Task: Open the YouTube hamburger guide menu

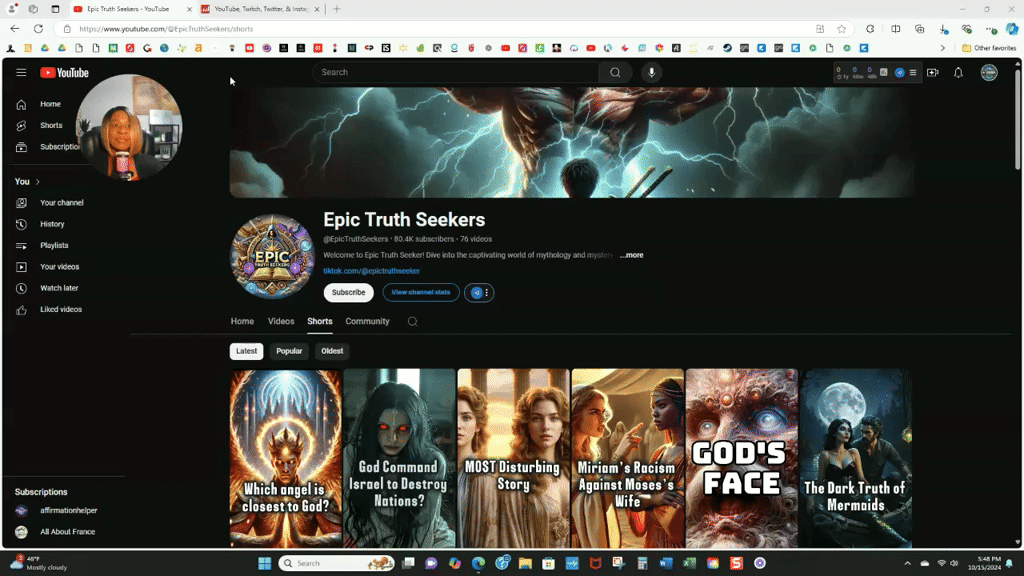Action: click(22, 72)
